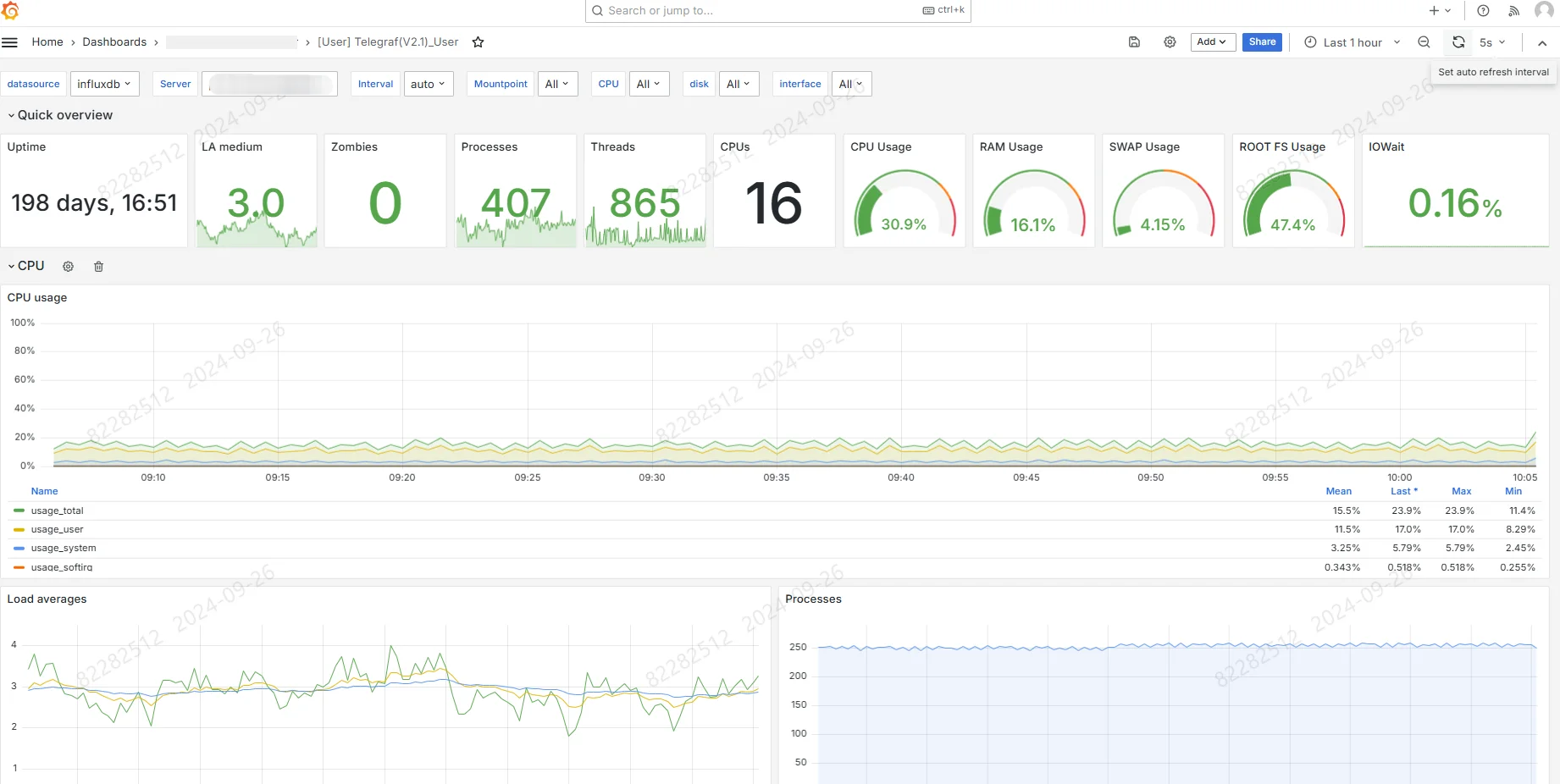Expand the 5s auto refresh interval dropdown

1492,42
